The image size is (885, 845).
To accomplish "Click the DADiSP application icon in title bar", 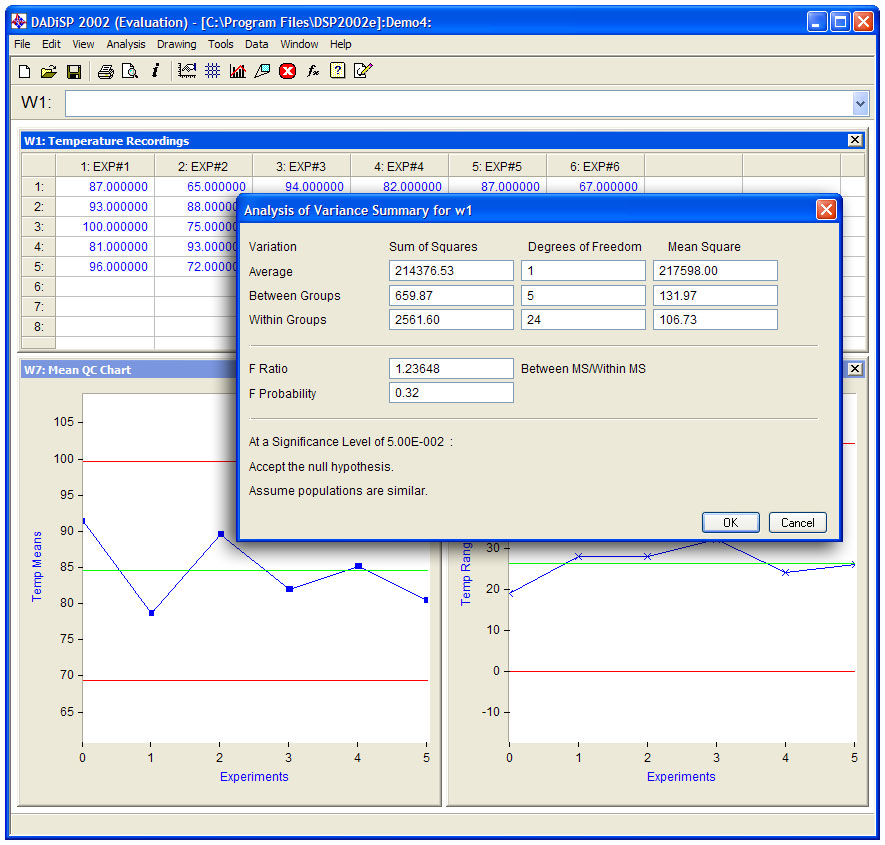I will [x=19, y=22].
